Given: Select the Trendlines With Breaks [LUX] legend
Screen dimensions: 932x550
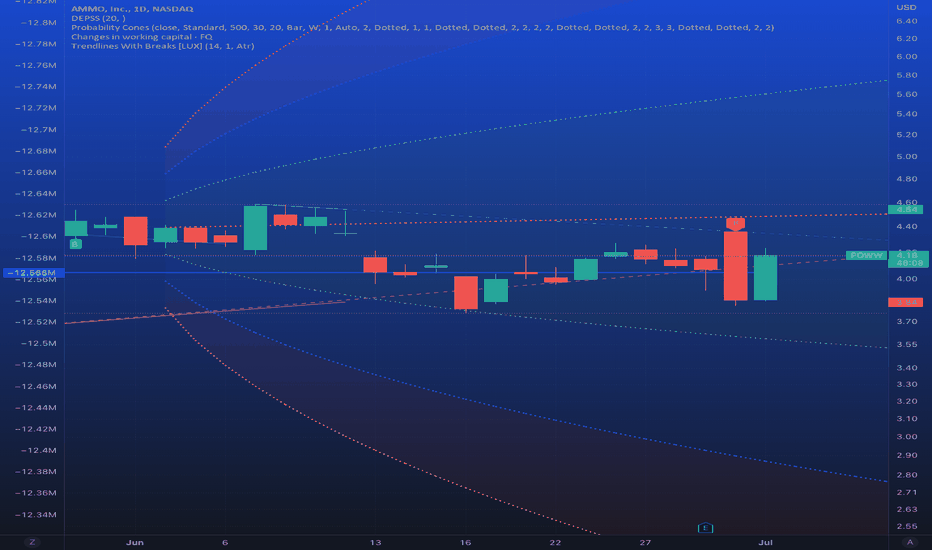Looking at the screenshot, I should tap(162, 46).
